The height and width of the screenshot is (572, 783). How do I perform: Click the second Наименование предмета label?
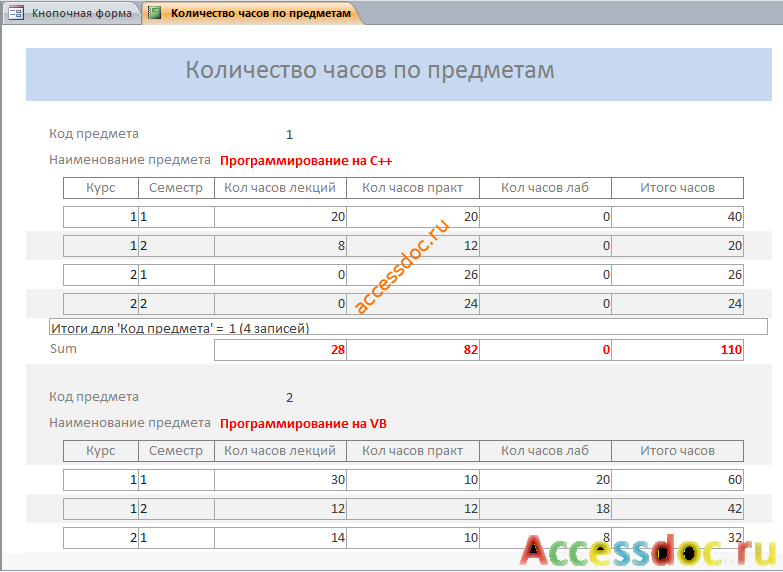[x=130, y=423]
